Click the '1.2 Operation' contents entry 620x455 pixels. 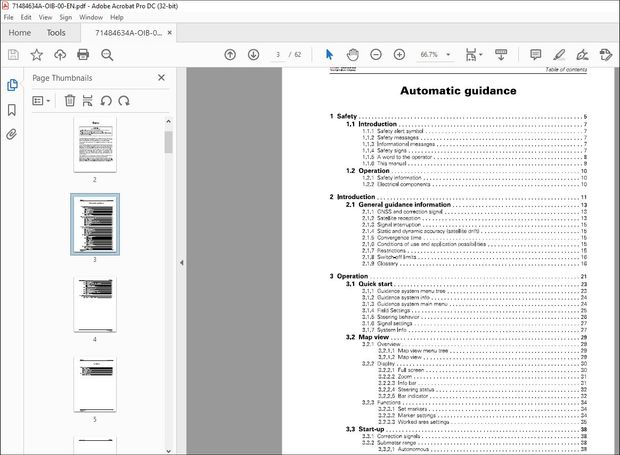point(467,171)
